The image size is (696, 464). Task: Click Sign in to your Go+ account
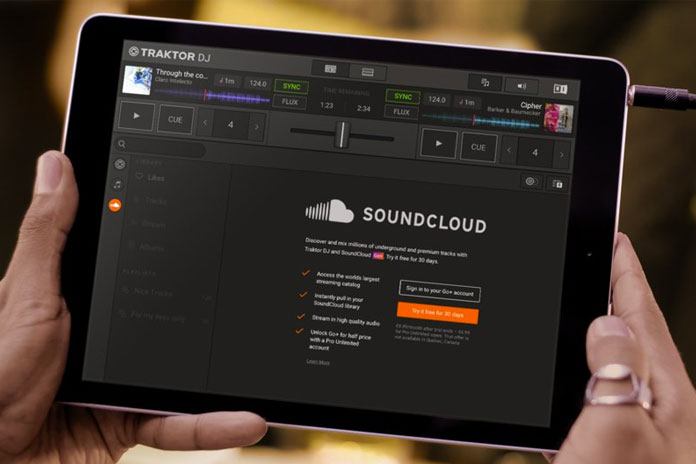[440, 292]
